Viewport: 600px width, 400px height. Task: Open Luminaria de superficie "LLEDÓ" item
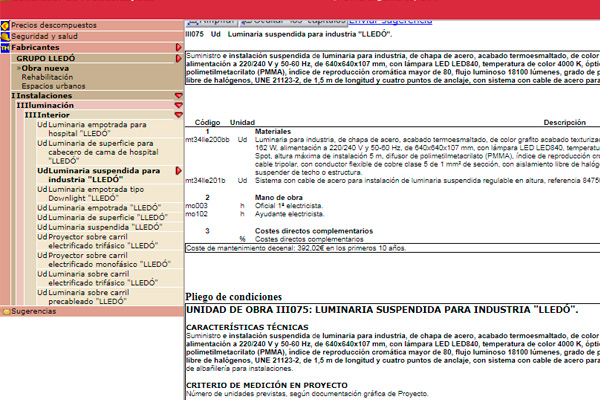coord(108,217)
